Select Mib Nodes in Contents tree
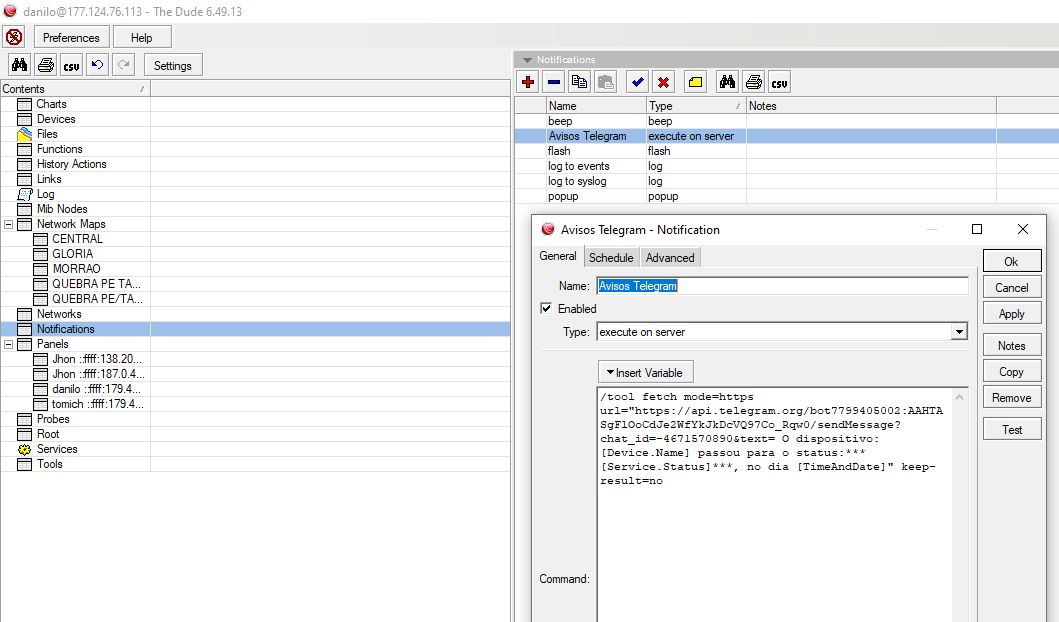This screenshot has height=622, width=1059. tap(62, 209)
